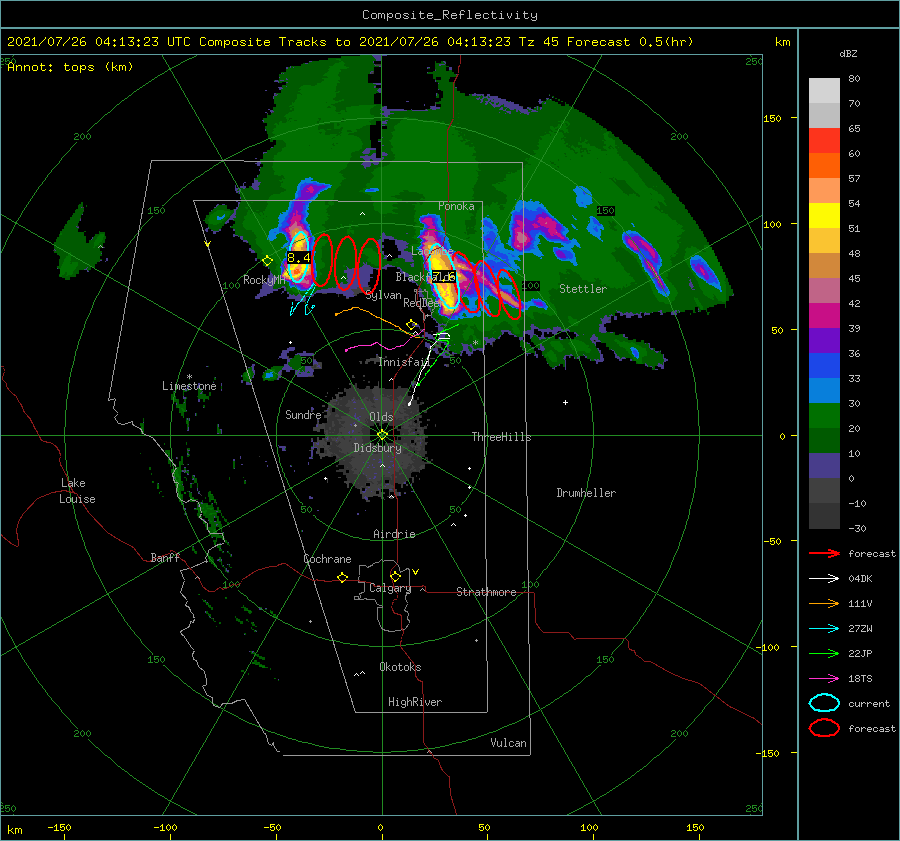Click the Strathmore town label
The image size is (900, 841).
pos(486,592)
